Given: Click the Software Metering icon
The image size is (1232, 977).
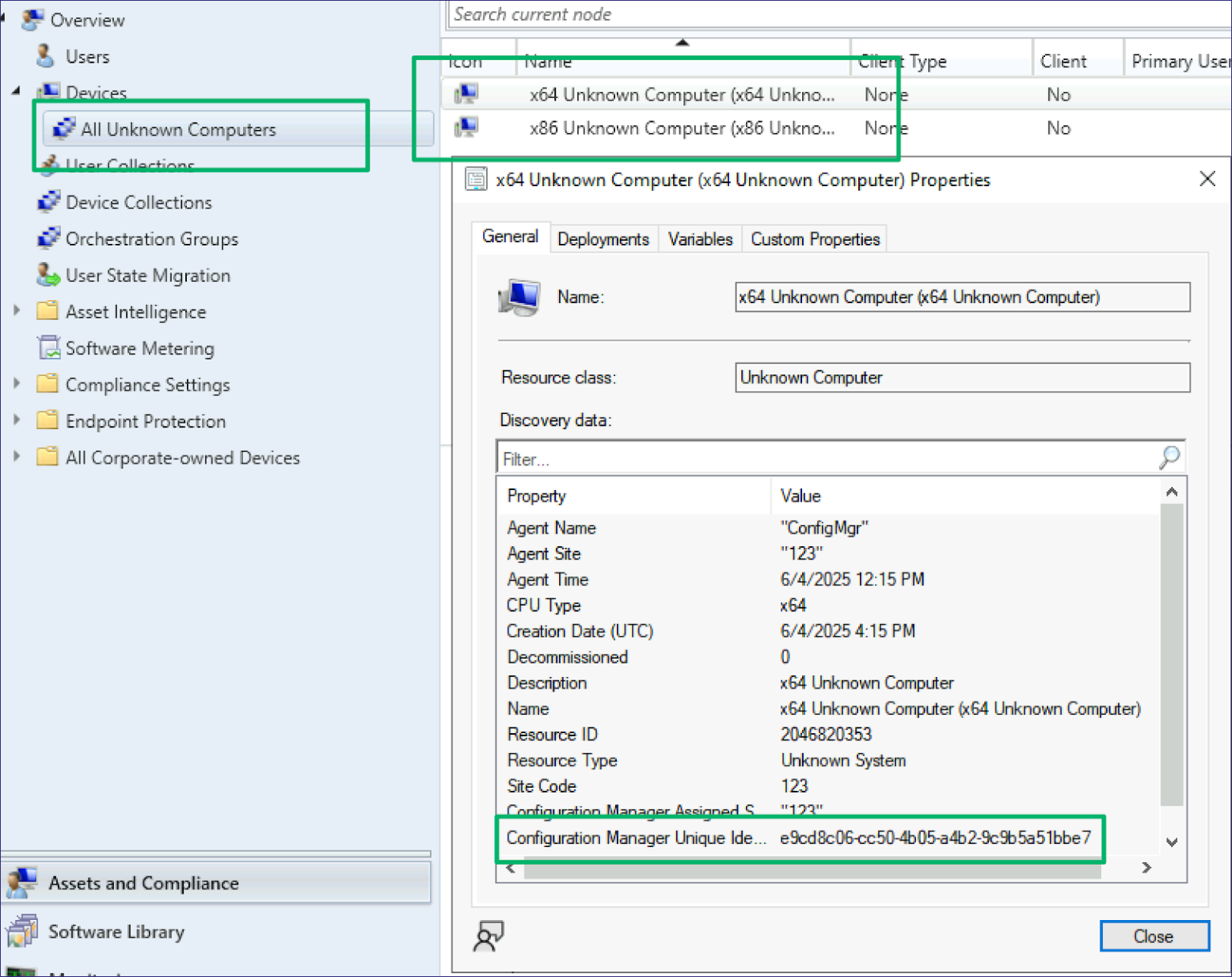Looking at the screenshot, I should click(x=48, y=348).
